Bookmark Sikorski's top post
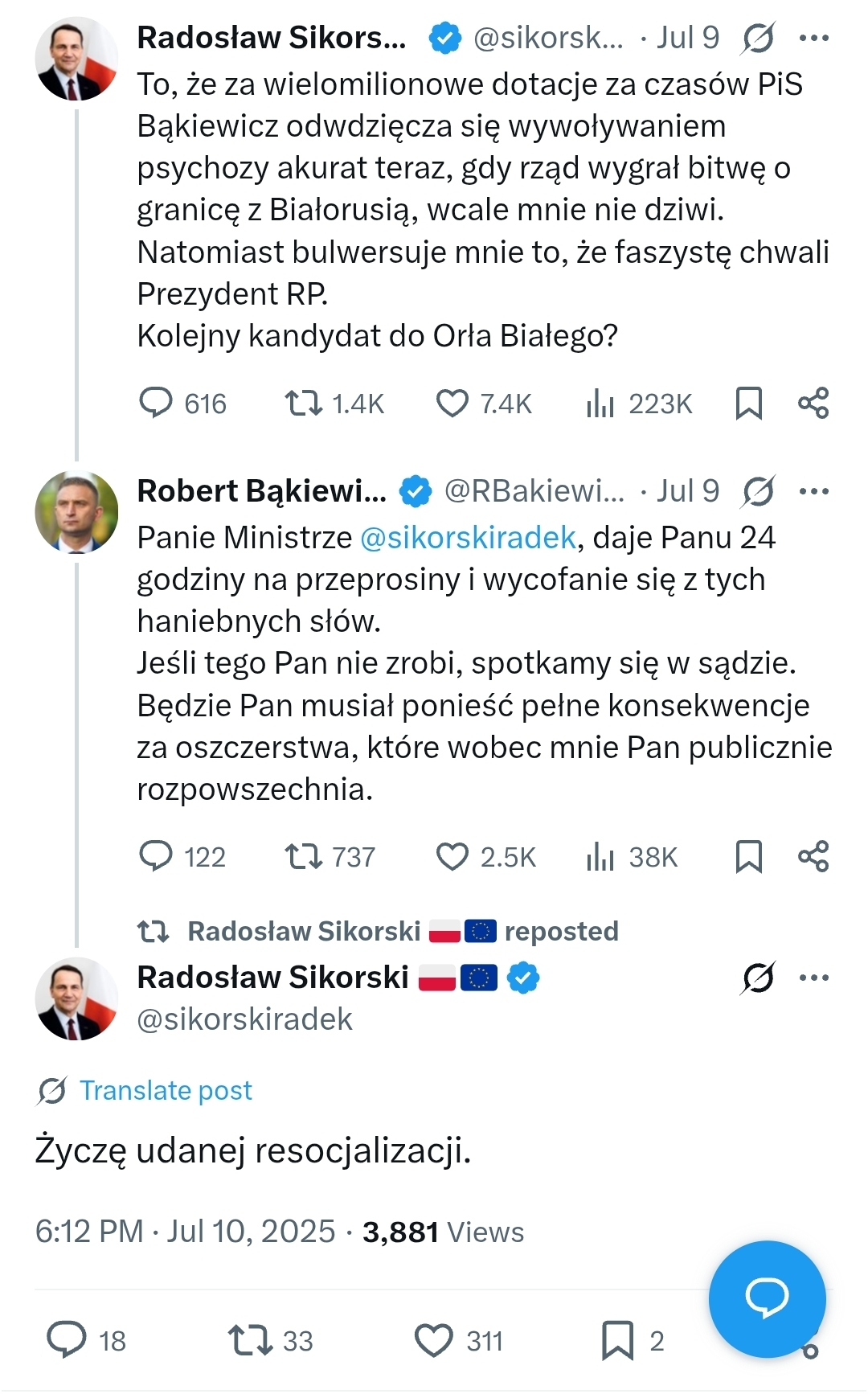 (x=748, y=403)
